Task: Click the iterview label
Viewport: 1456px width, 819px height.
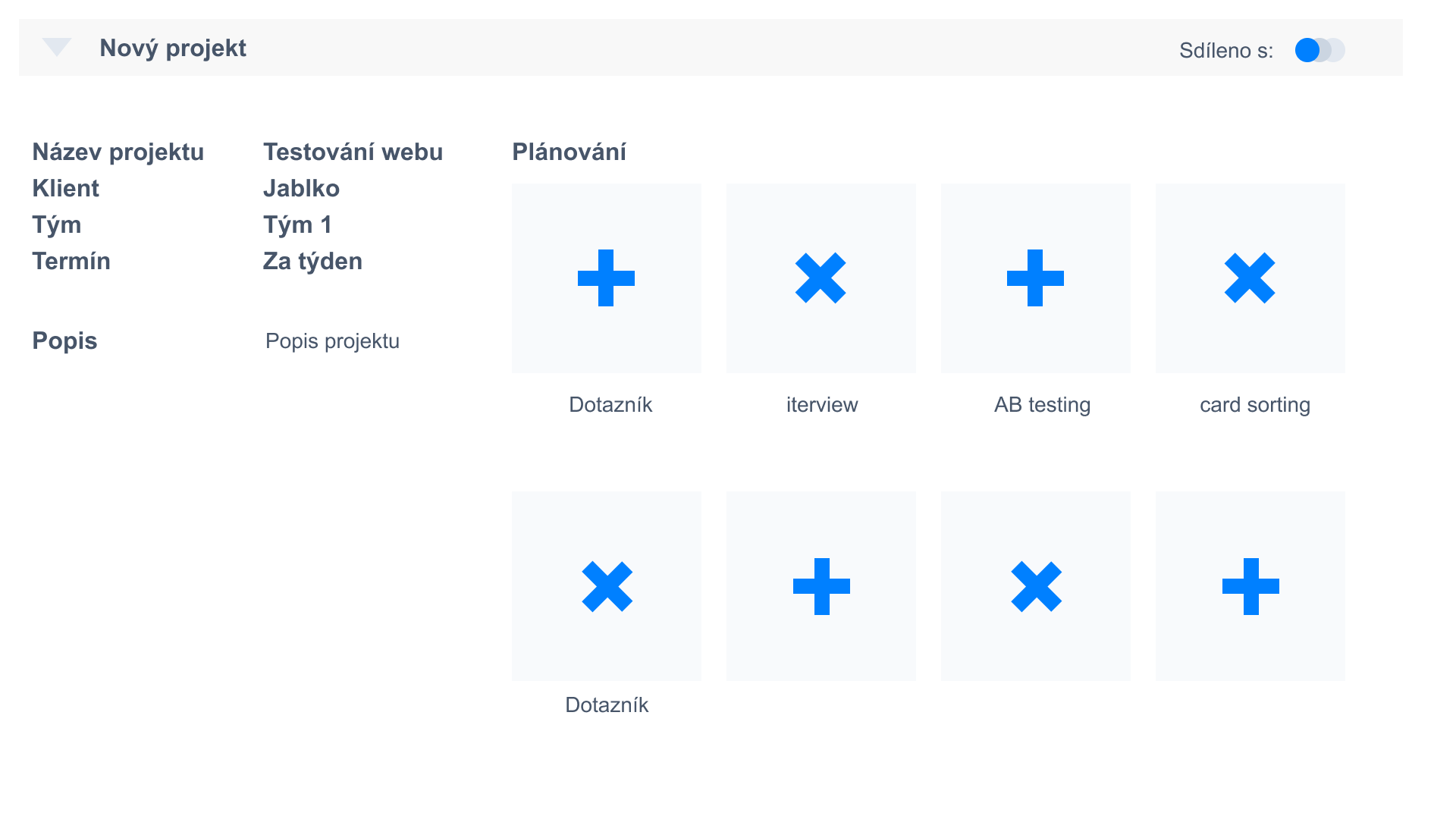Action: tap(822, 405)
